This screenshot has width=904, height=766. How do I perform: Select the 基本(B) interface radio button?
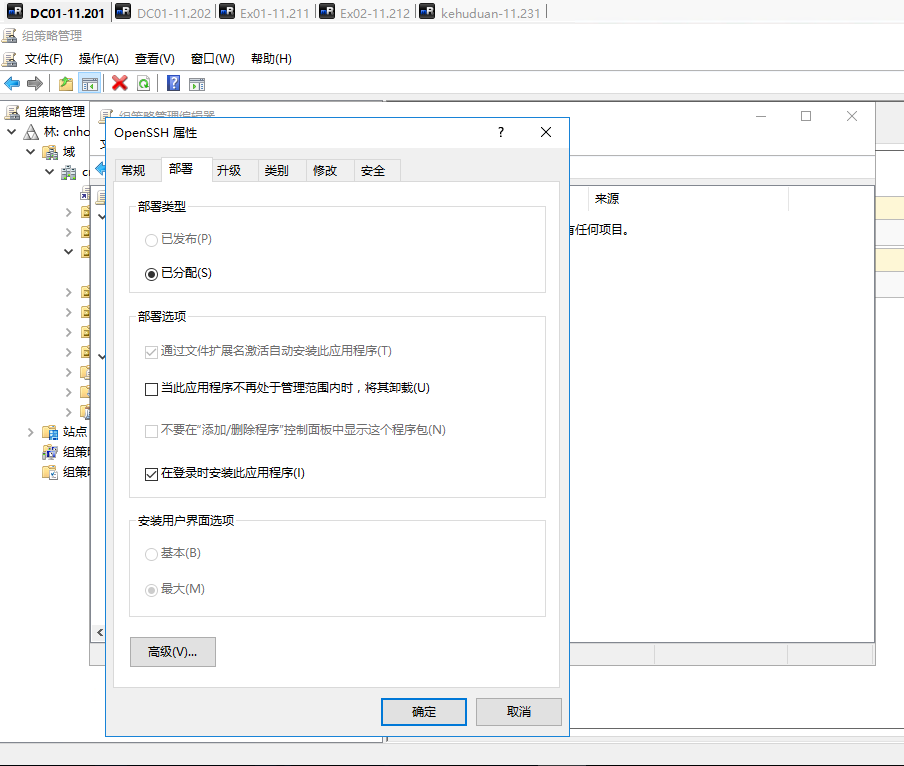tap(151, 554)
